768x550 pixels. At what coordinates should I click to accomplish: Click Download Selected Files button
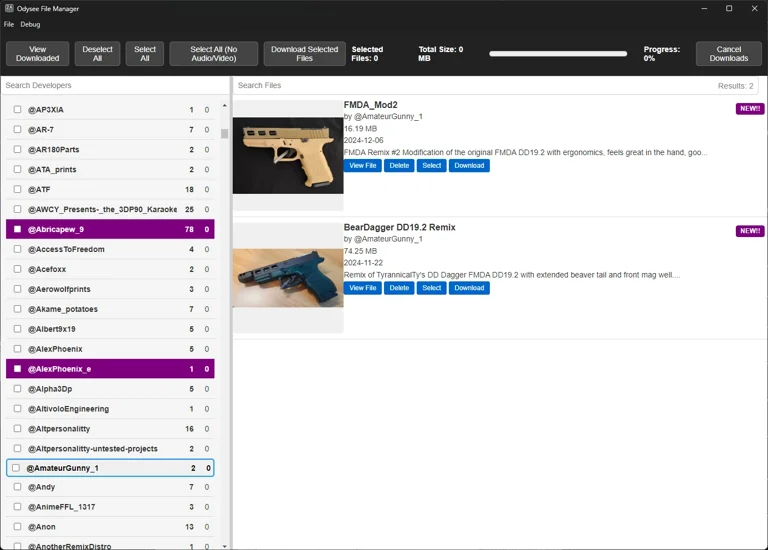point(304,54)
